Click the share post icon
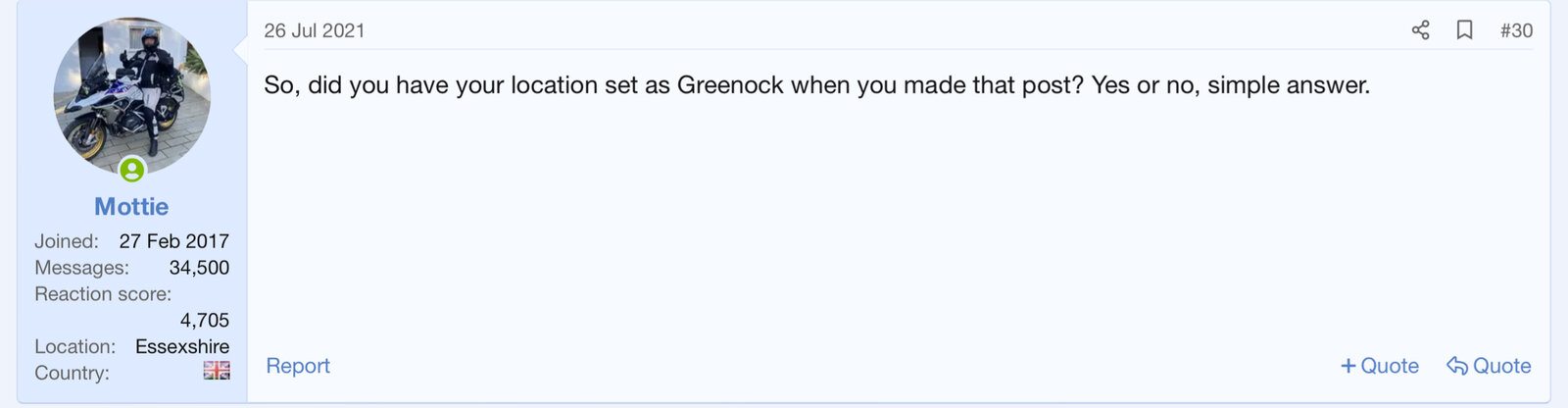The width and height of the screenshot is (1568, 408). pyautogui.click(x=1420, y=30)
